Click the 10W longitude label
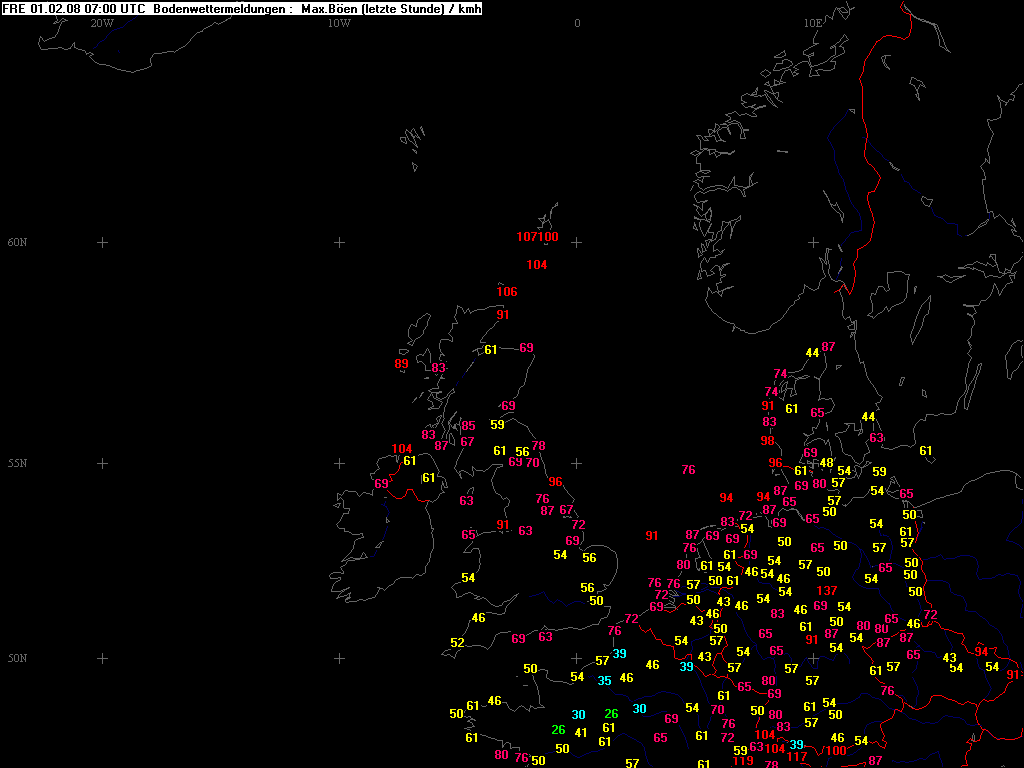1024x768 pixels. pyautogui.click(x=339, y=23)
